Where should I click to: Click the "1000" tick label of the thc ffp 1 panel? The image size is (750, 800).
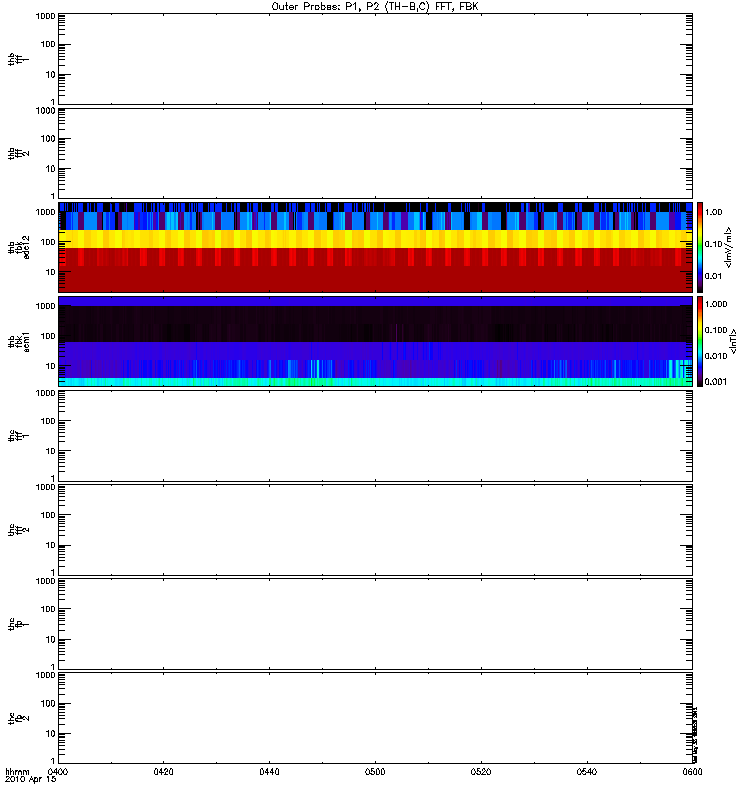point(45,581)
